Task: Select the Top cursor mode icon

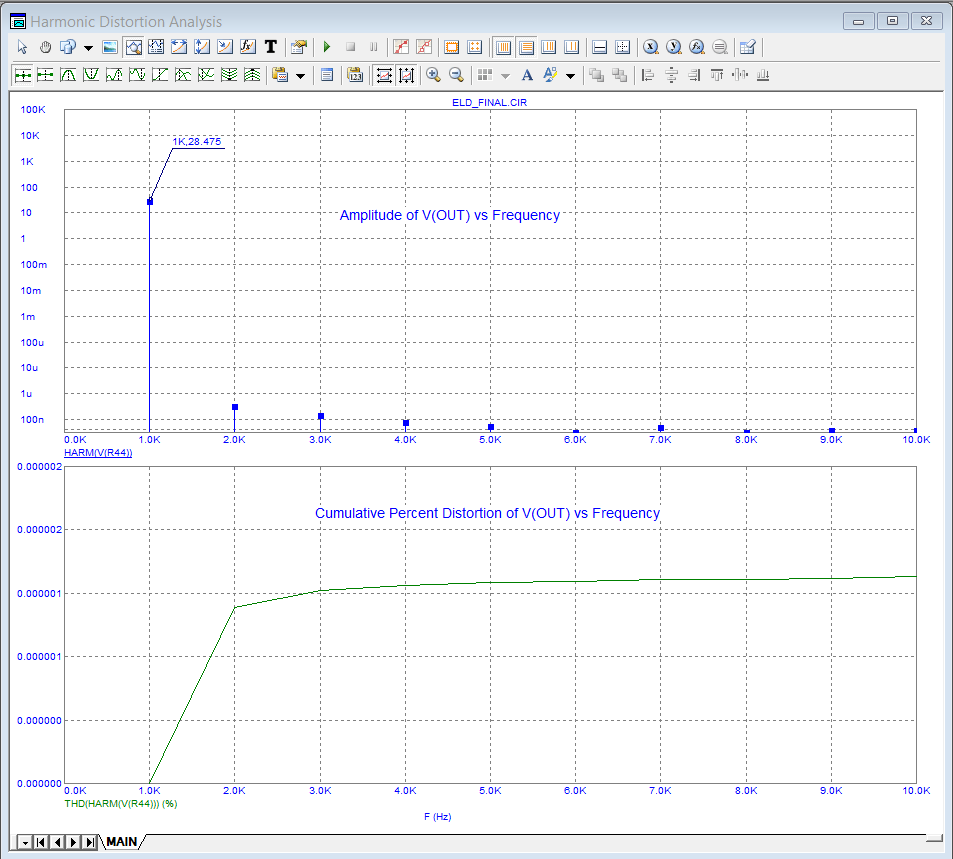Action: 184,75
